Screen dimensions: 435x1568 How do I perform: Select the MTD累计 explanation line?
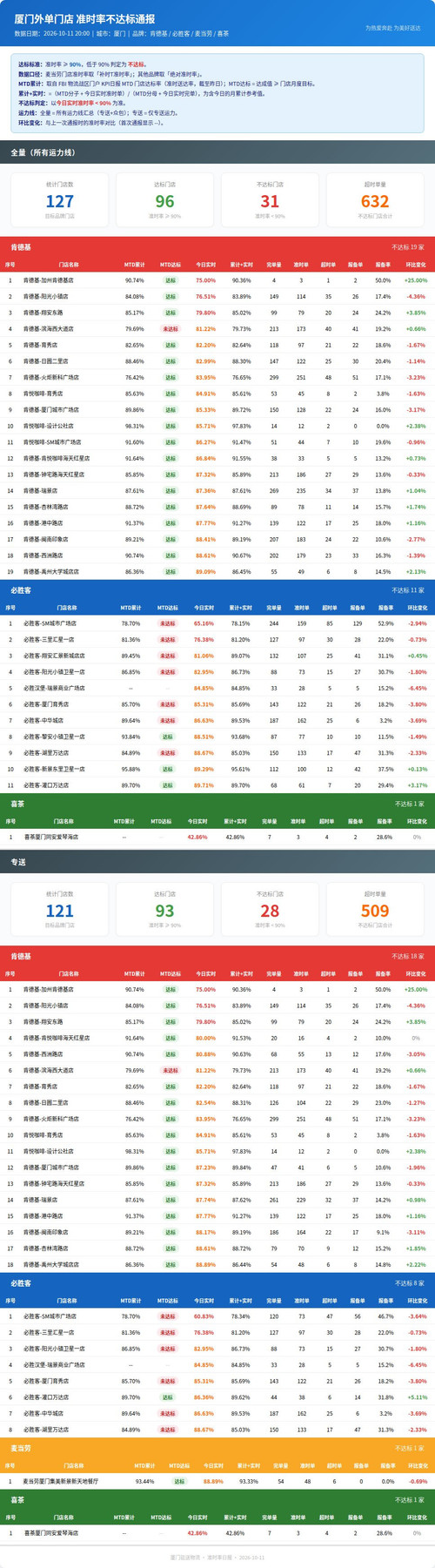167,84
